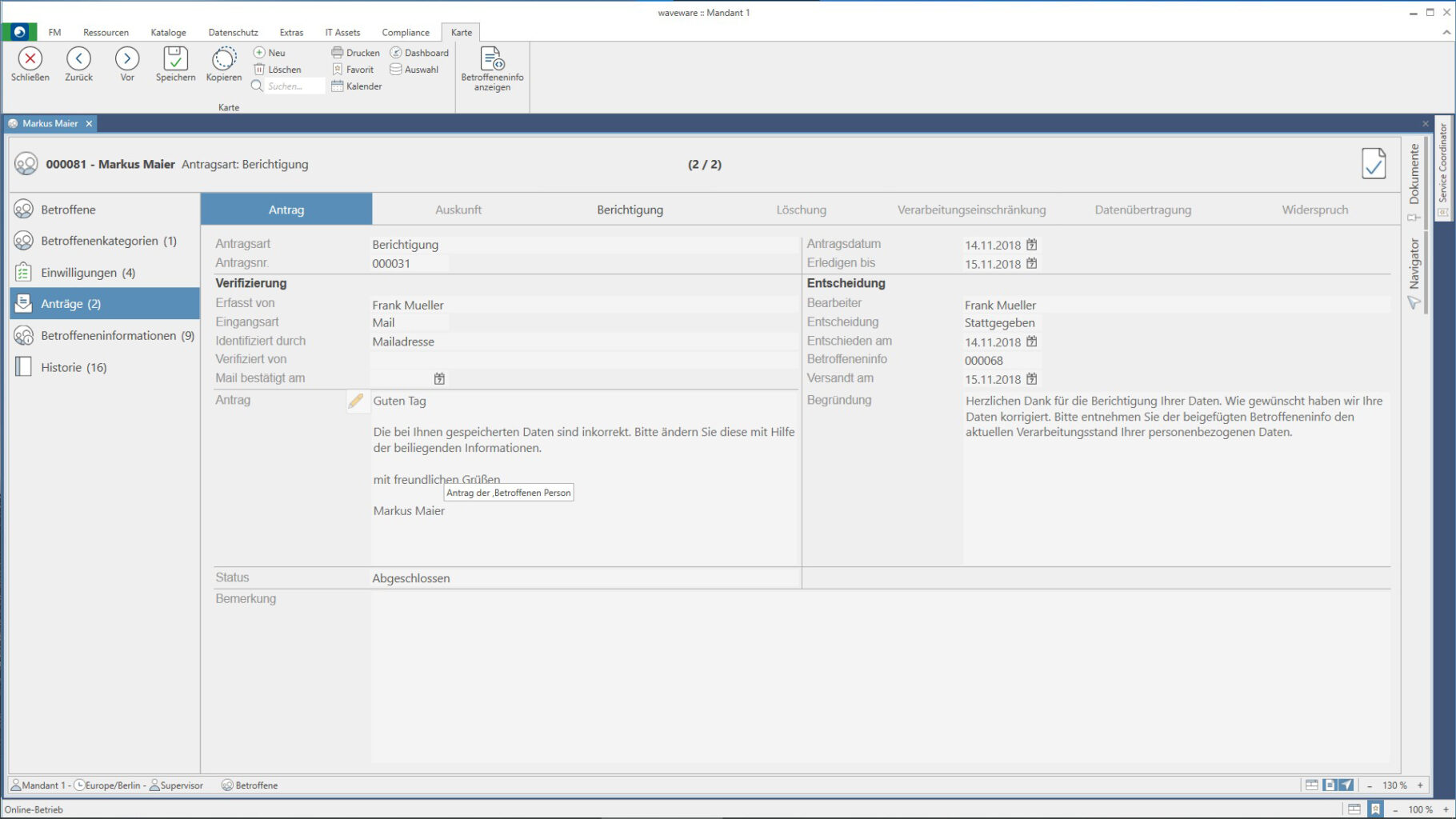Click the pencil edit icon beside Antrag
Viewport: 1456px width, 819px height.
pos(356,401)
